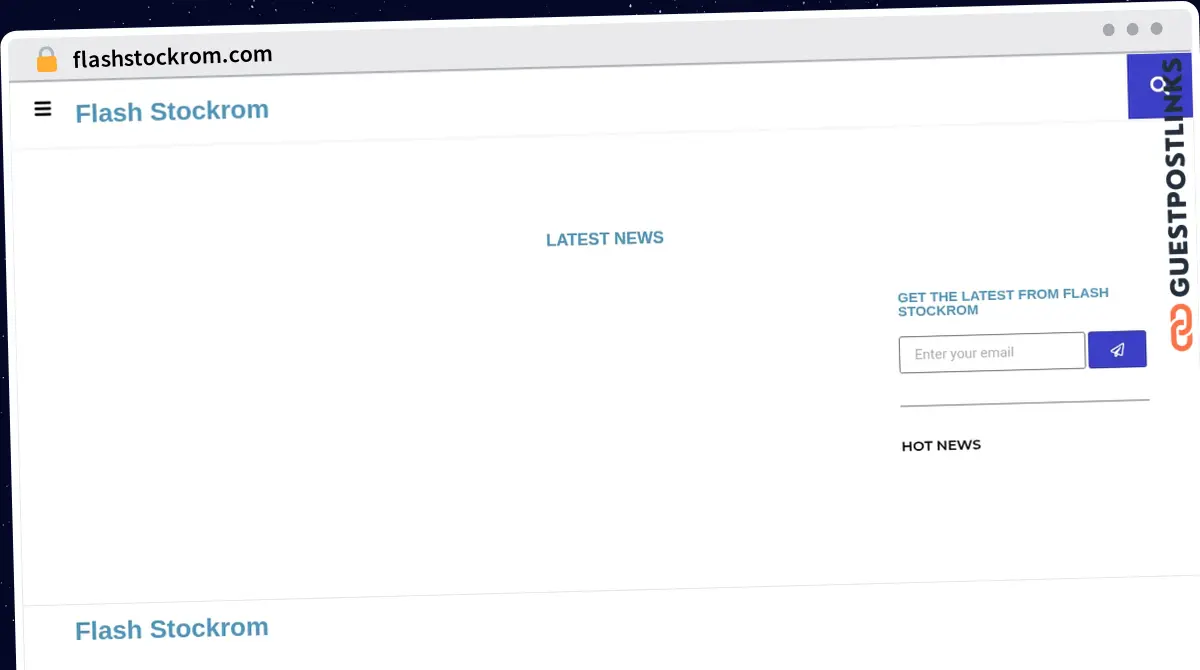The width and height of the screenshot is (1200, 670).
Task: Click GET THE LATEST FROM FLASH STOCKROM heading
Action: coord(1003,302)
